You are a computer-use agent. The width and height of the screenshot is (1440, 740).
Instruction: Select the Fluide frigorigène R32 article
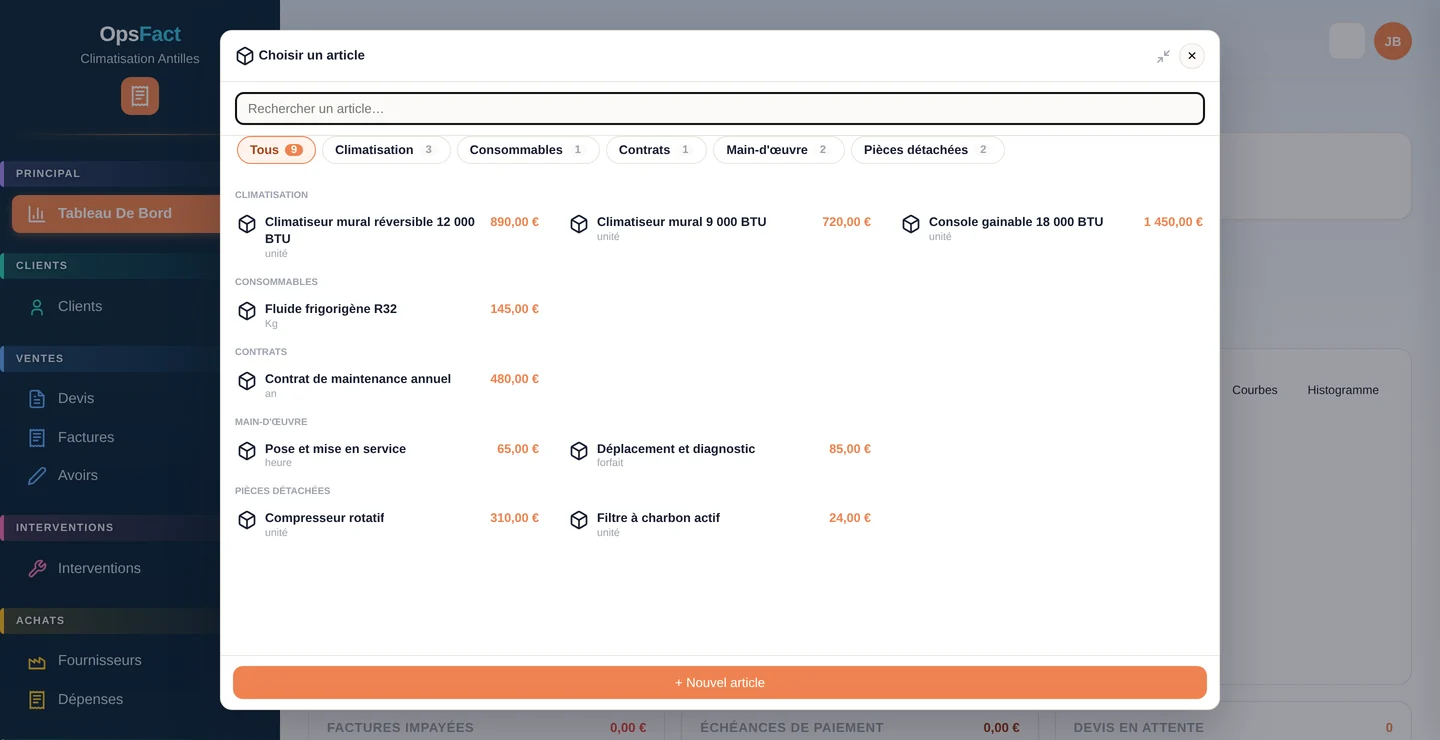[x=388, y=316]
